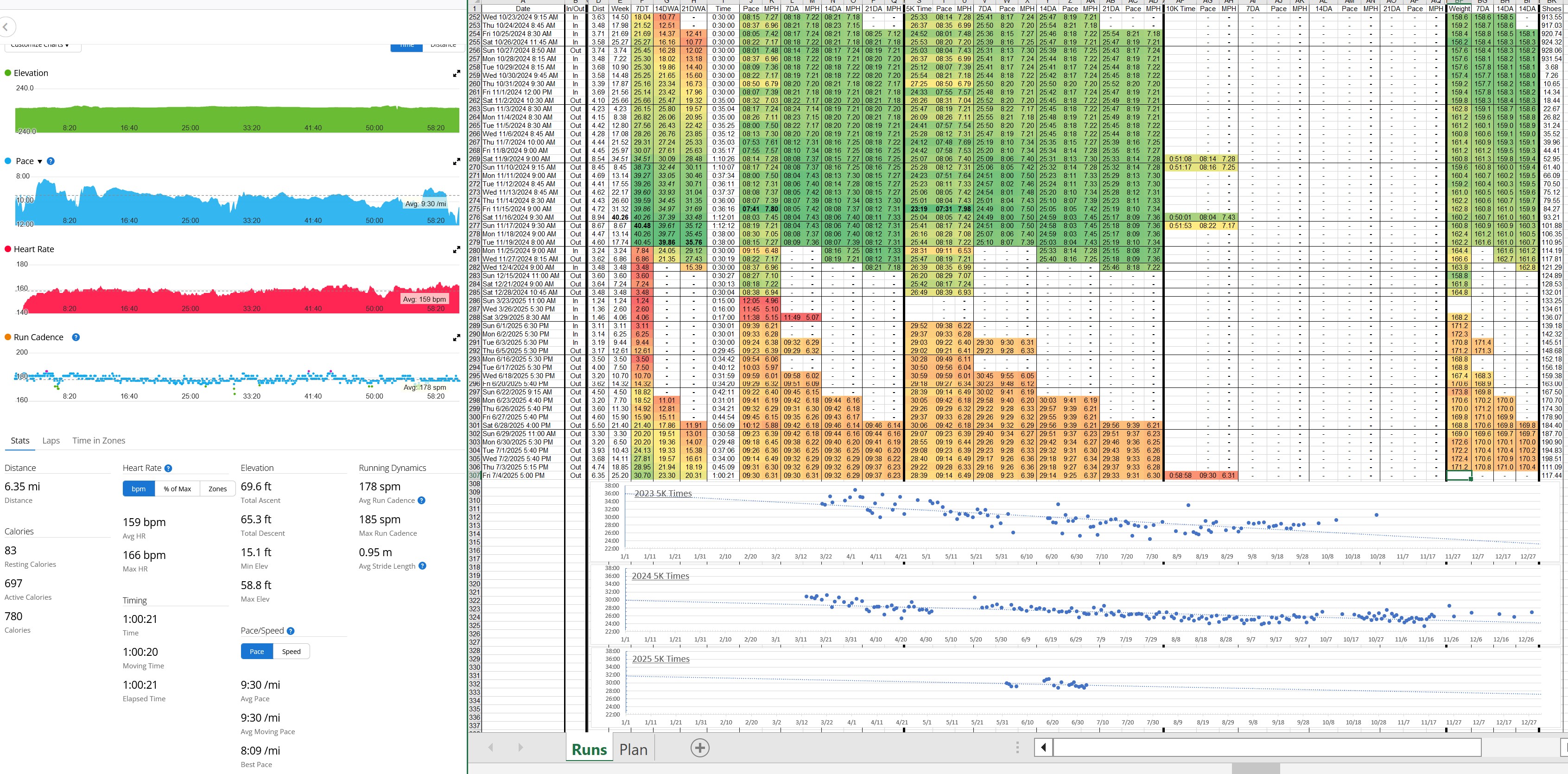
Task: Click the '2024 5K Times' chart title
Action: pos(660,576)
